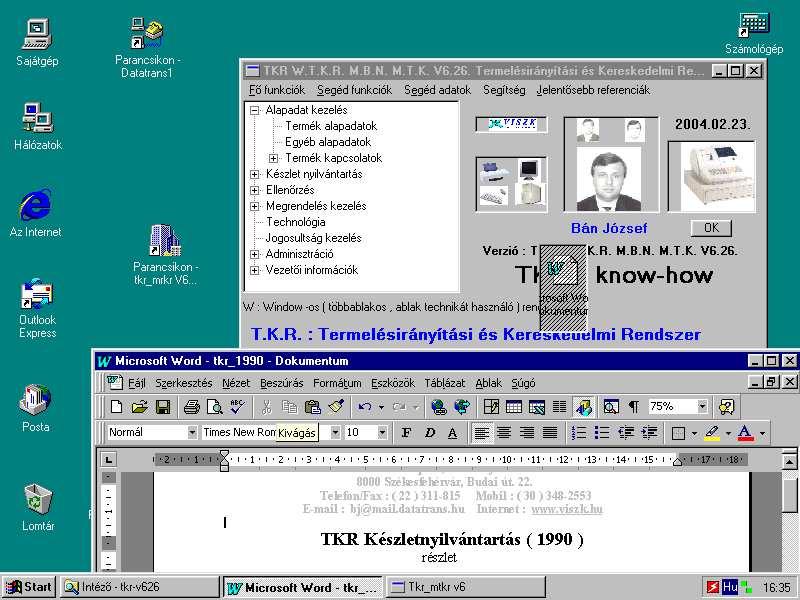
Task: Select the Posta desktop icon
Action: click(x=36, y=408)
